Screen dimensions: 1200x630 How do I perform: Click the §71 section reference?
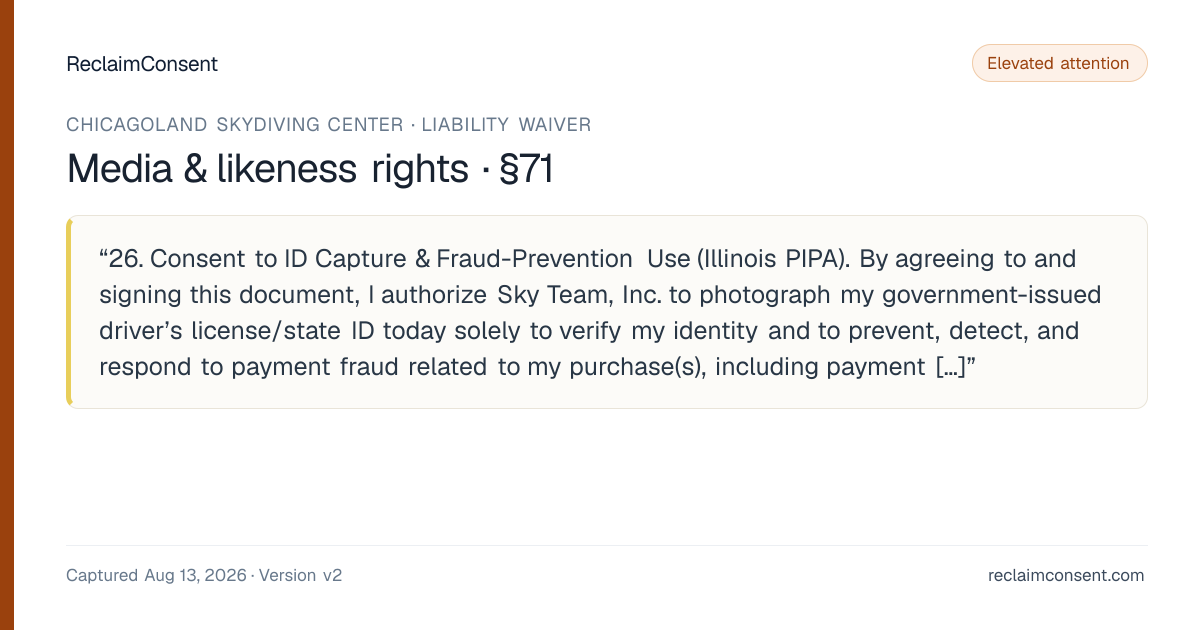(x=526, y=169)
